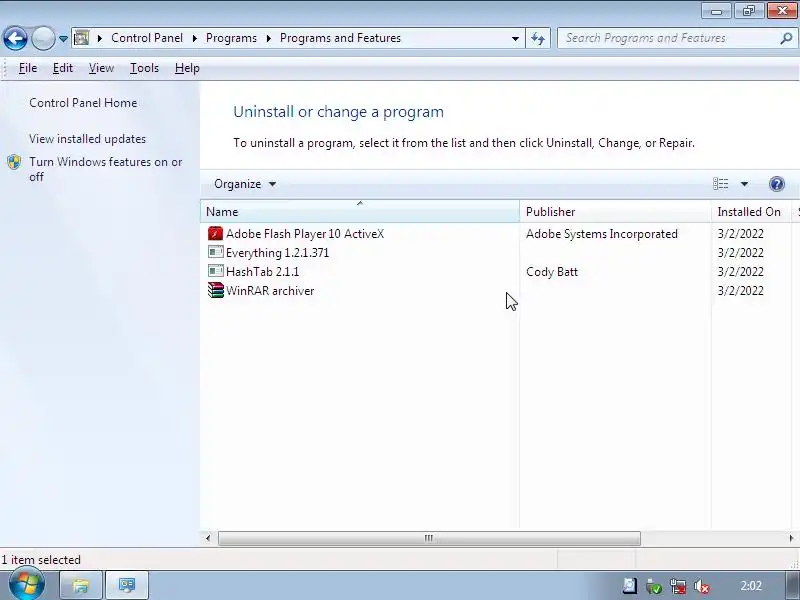Click the muted volume speaker tray icon
Image resolution: width=800 pixels, height=600 pixels.
(x=702, y=586)
